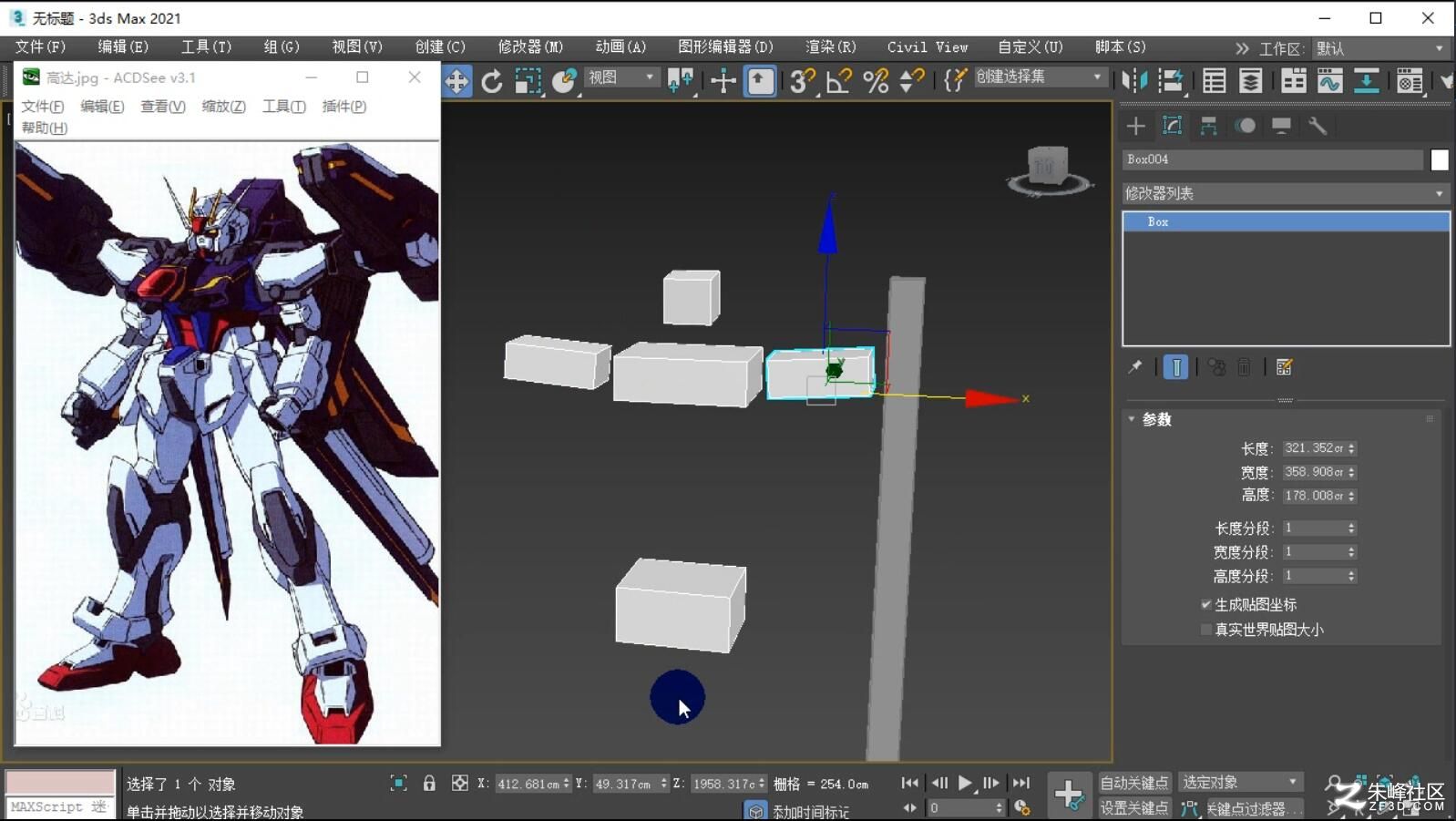Toggle Show End Result button
The image size is (1456, 821).
(1176, 367)
